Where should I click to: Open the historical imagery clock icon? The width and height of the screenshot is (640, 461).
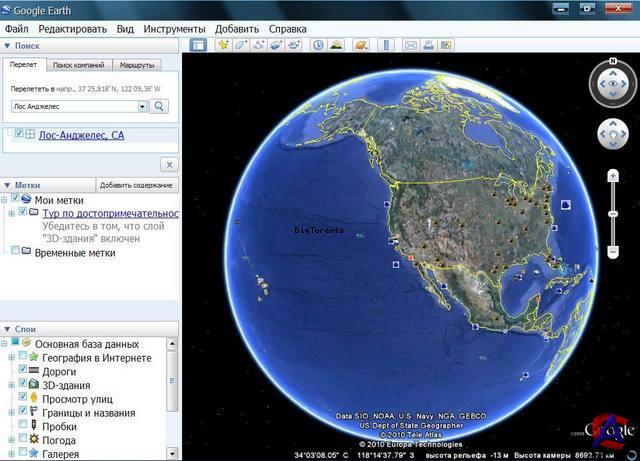pyautogui.click(x=318, y=45)
